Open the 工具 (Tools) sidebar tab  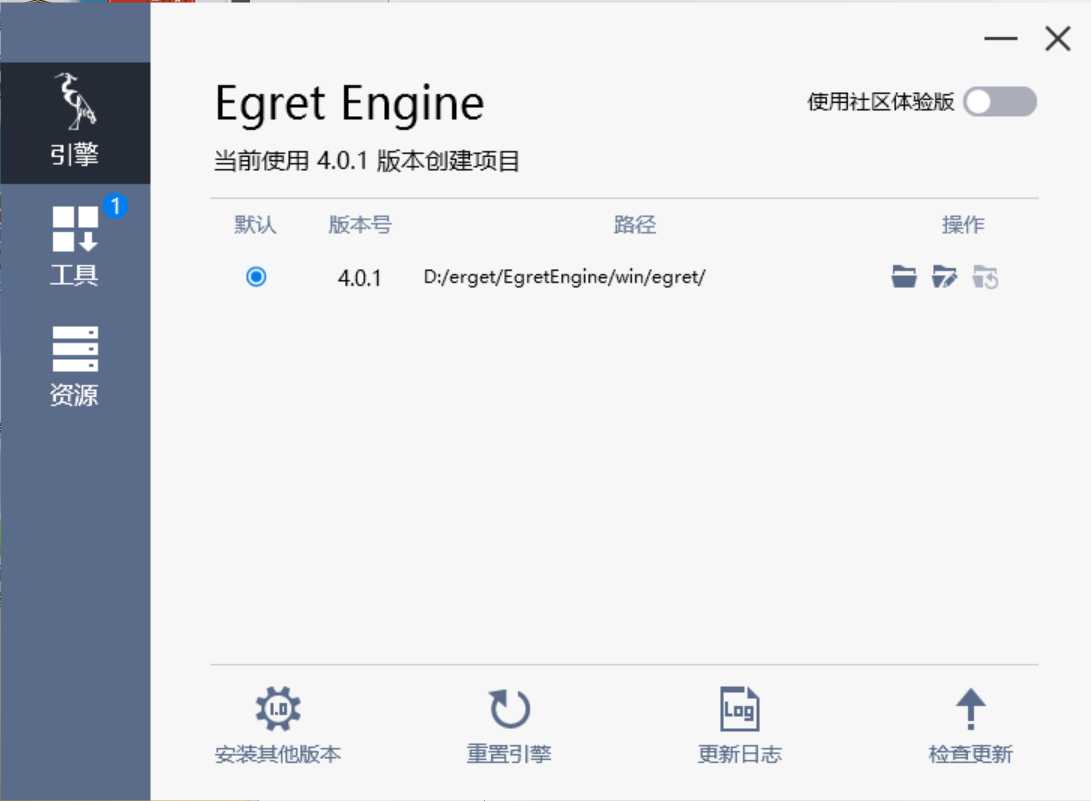[74, 245]
